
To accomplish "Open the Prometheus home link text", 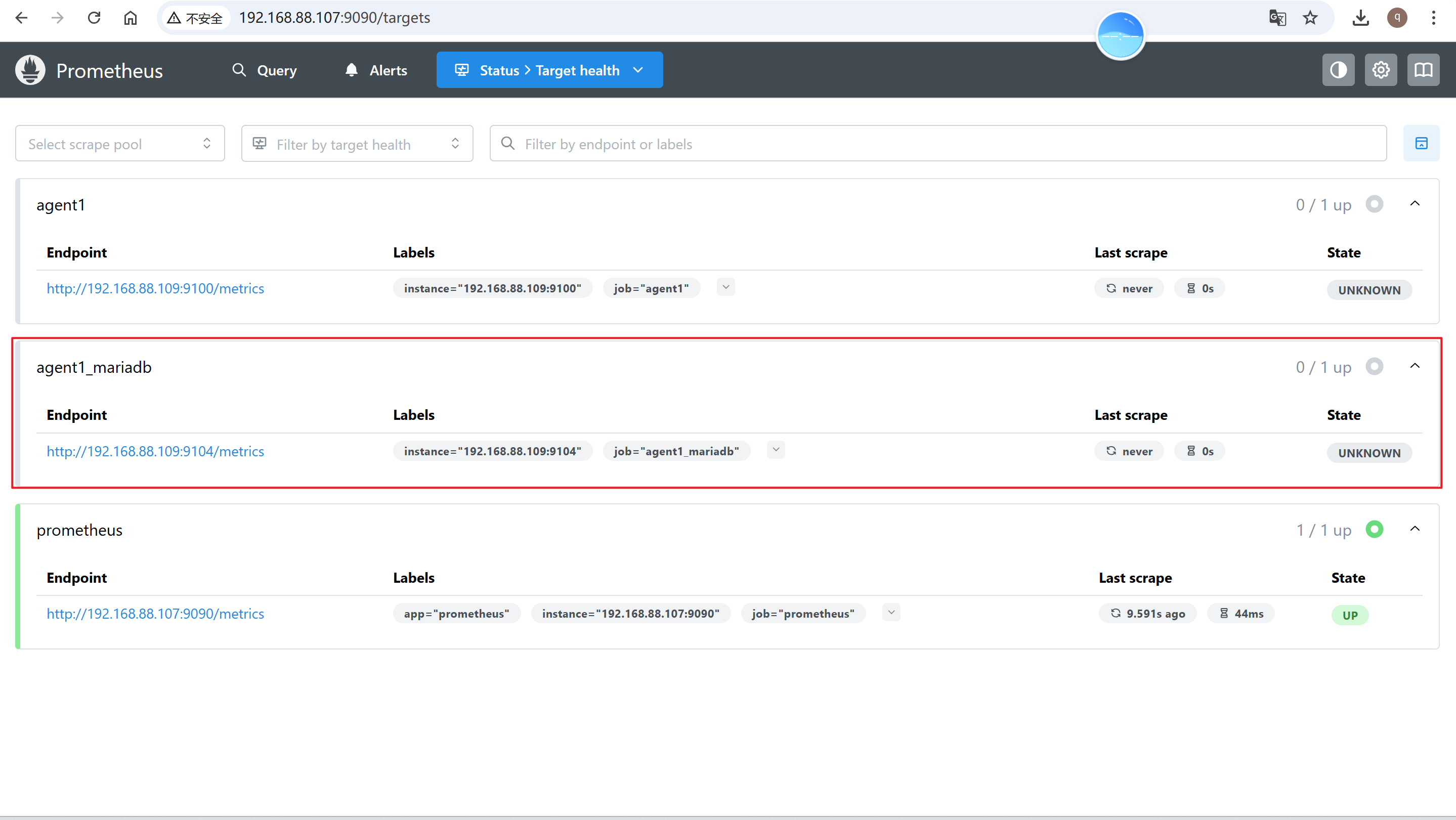I will click(110, 71).
